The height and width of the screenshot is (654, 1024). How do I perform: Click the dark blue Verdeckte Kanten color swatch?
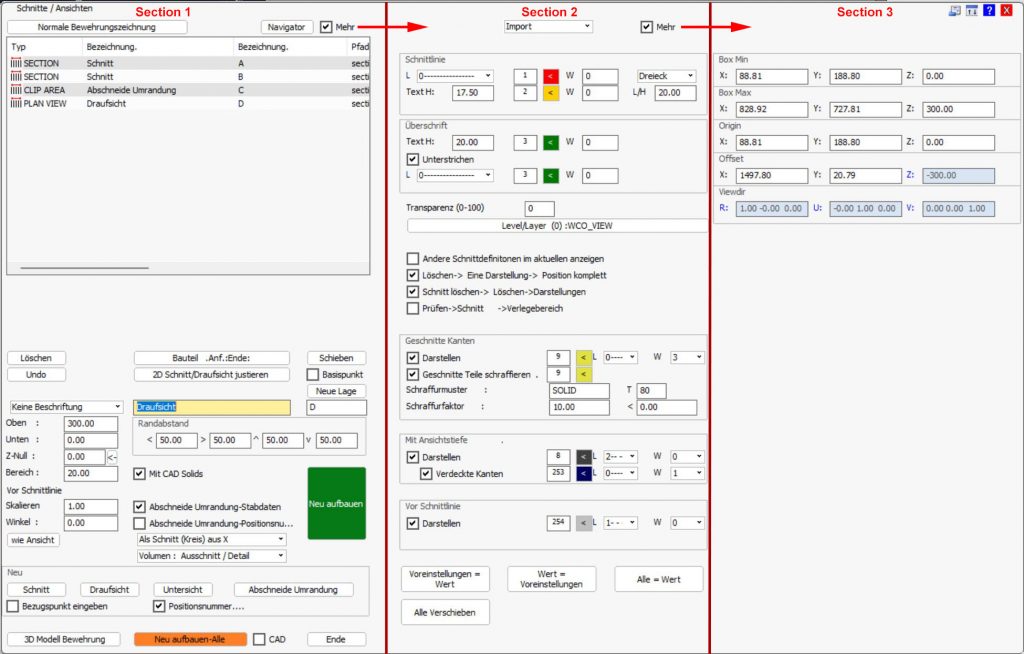tap(582, 473)
